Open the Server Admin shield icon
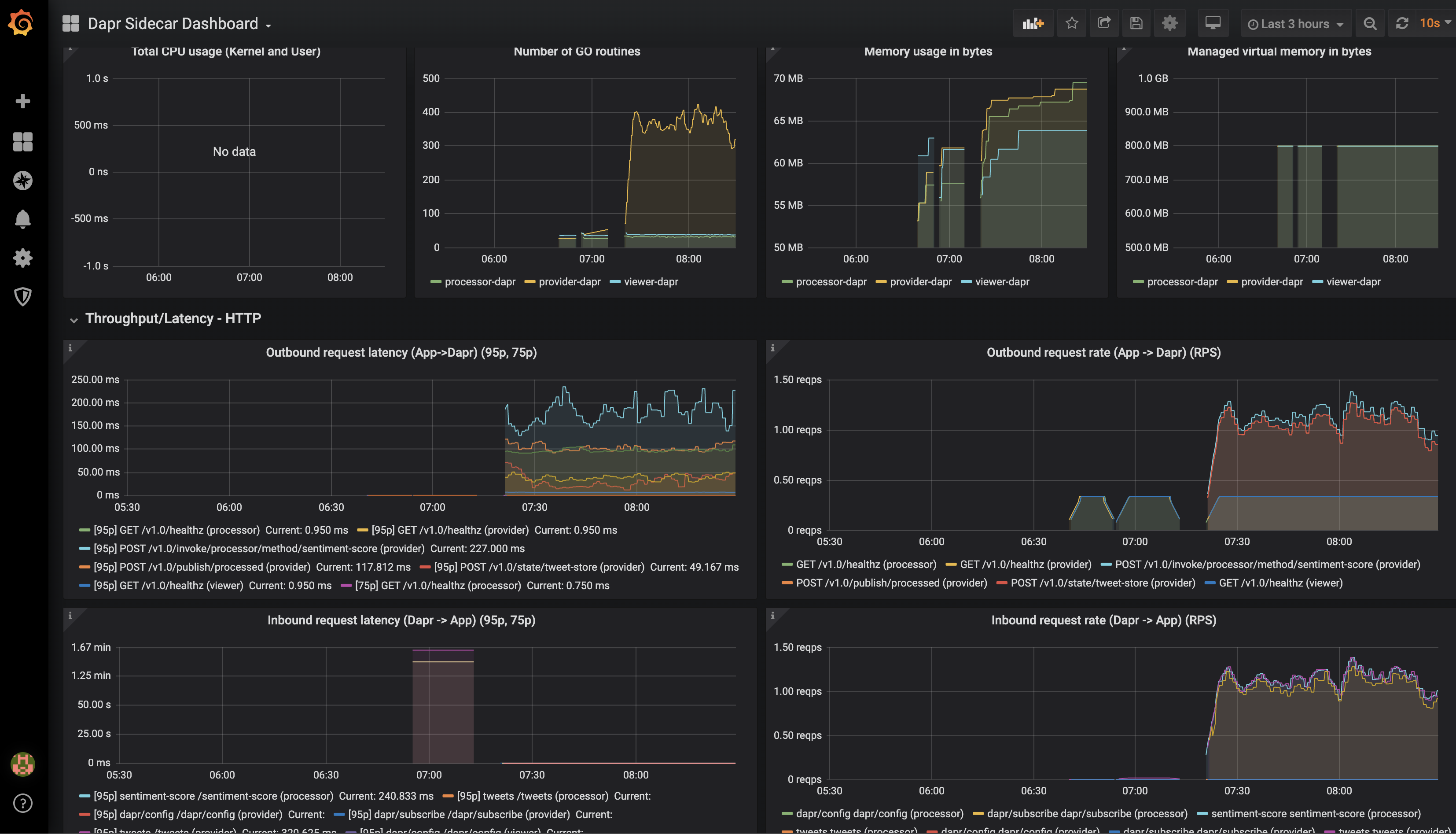This screenshot has height=834, width=1456. point(23,296)
